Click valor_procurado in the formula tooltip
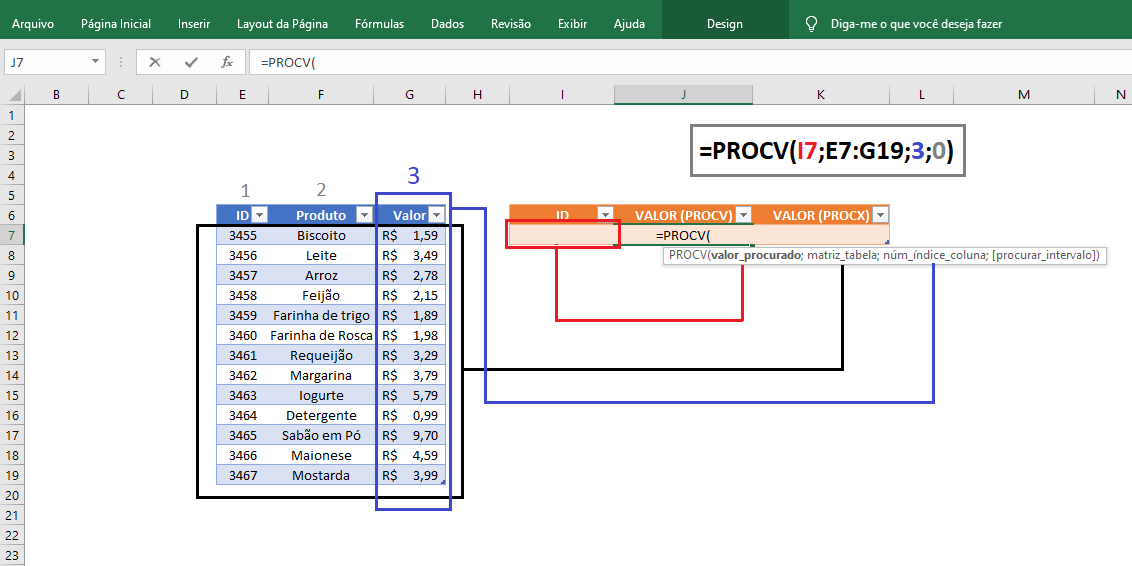This screenshot has height=566, width=1132. click(x=756, y=255)
